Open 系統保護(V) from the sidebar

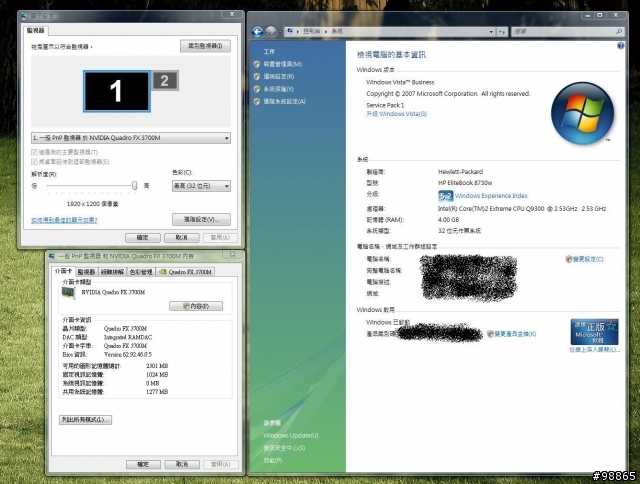pyautogui.click(x=278, y=89)
